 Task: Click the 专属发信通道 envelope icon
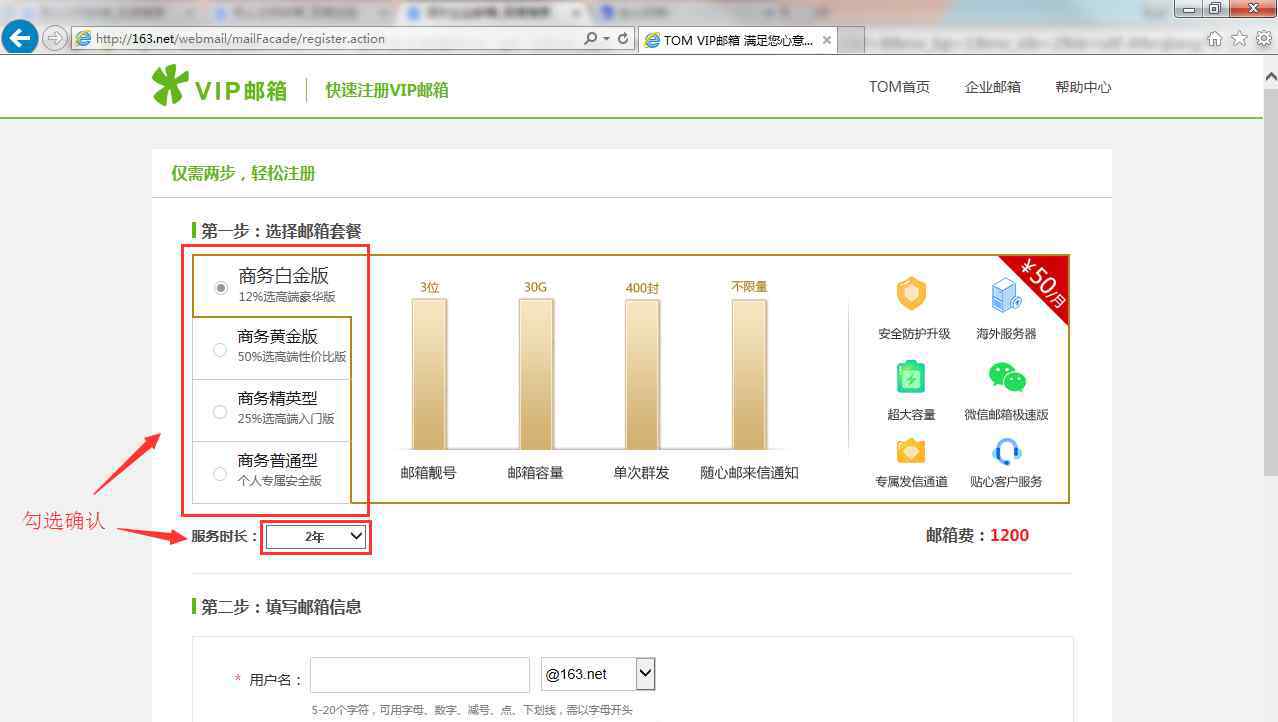[911, 451]
